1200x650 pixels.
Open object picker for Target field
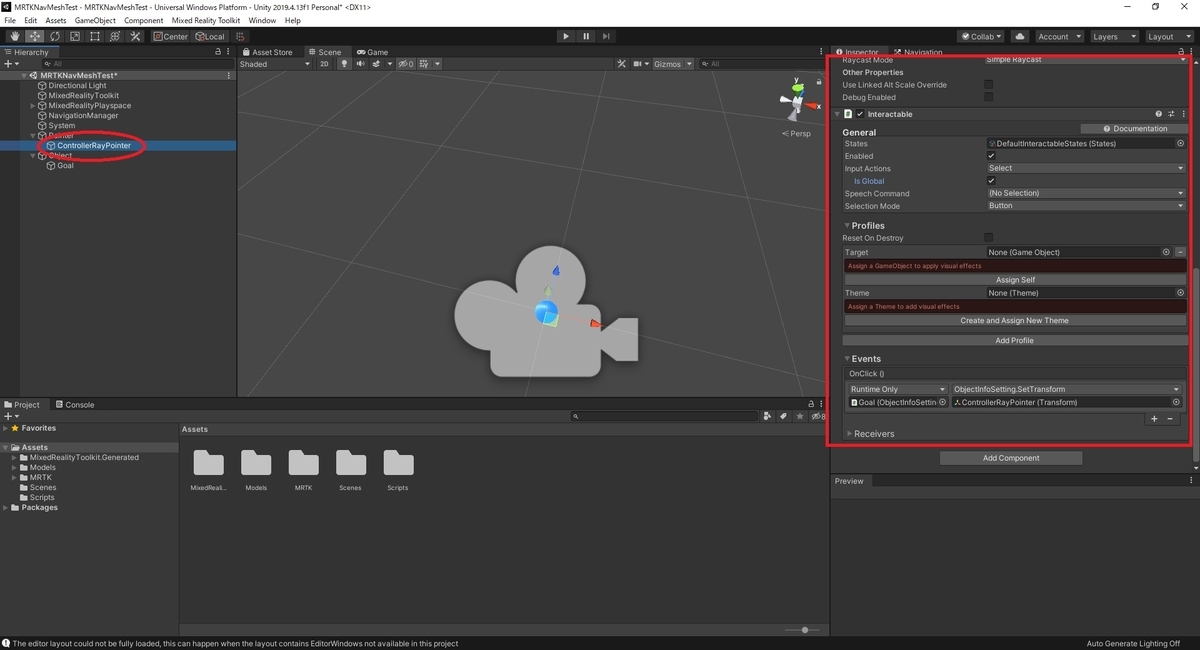(1166, 252)
